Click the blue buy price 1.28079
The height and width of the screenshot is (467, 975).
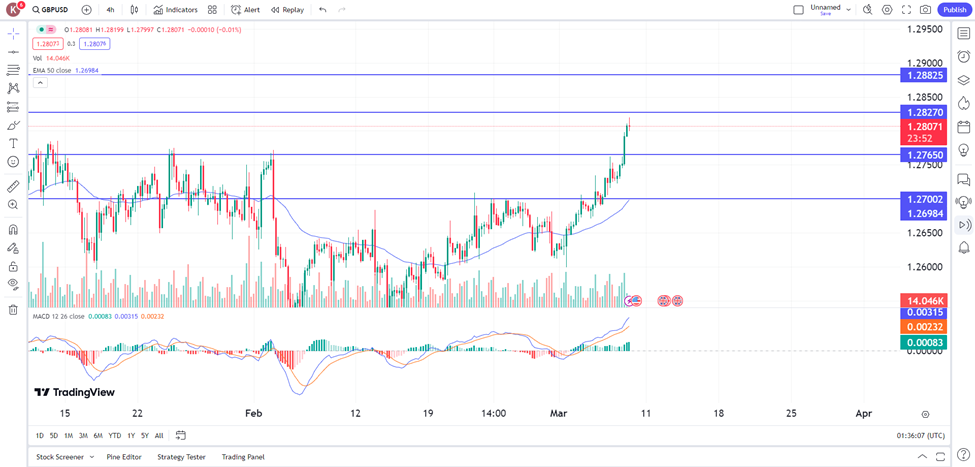click(95, 44)
